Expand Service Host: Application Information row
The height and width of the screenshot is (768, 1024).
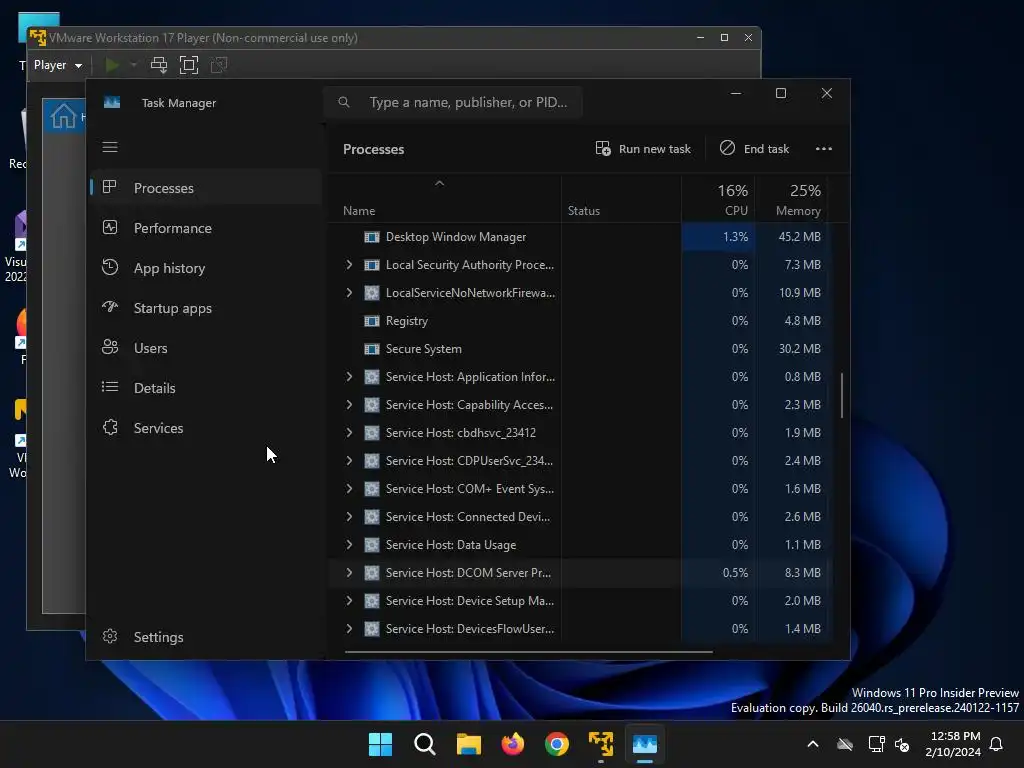pos(349,377)
